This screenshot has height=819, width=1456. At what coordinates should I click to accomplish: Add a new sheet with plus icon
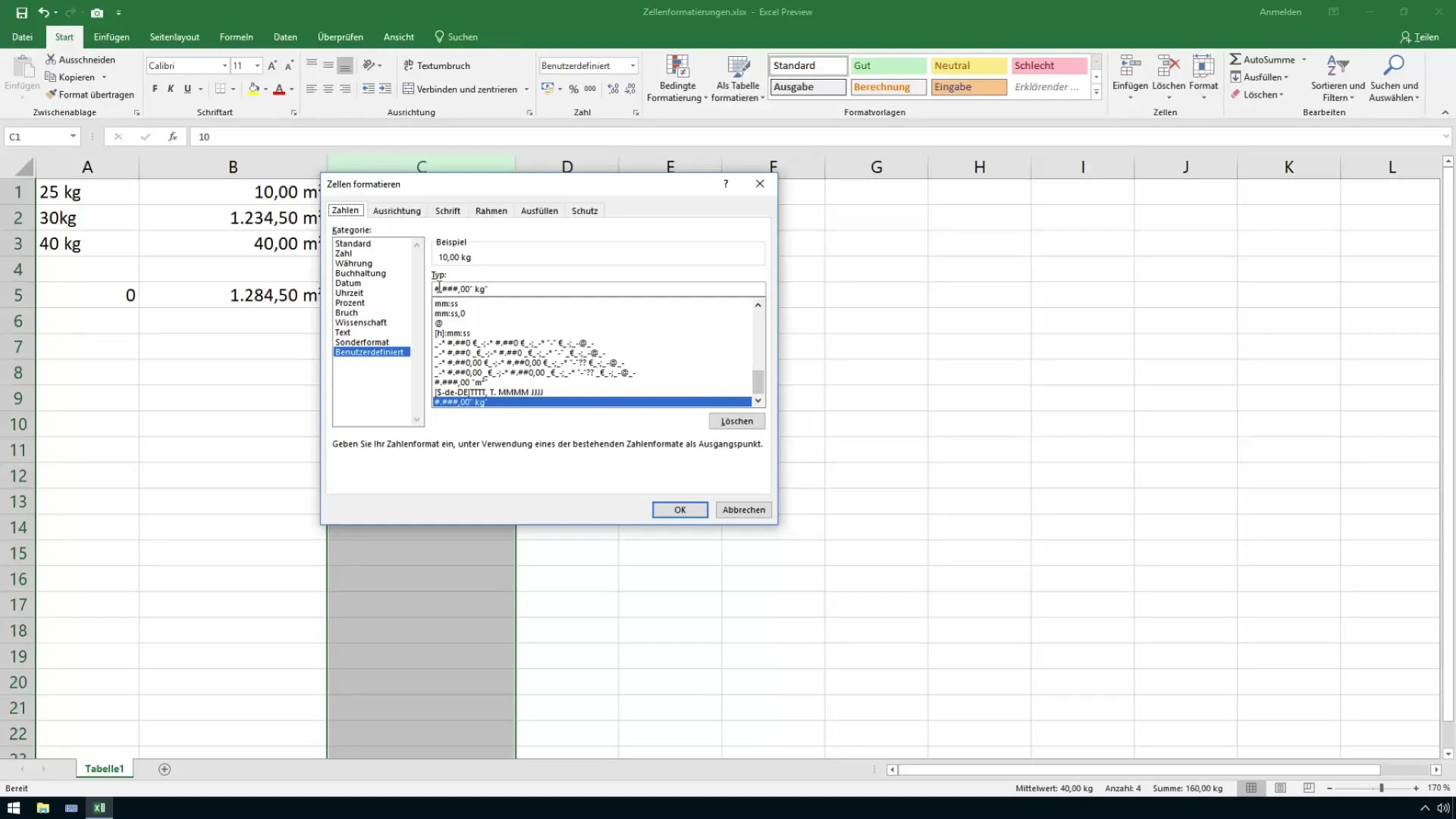point(165,769)
